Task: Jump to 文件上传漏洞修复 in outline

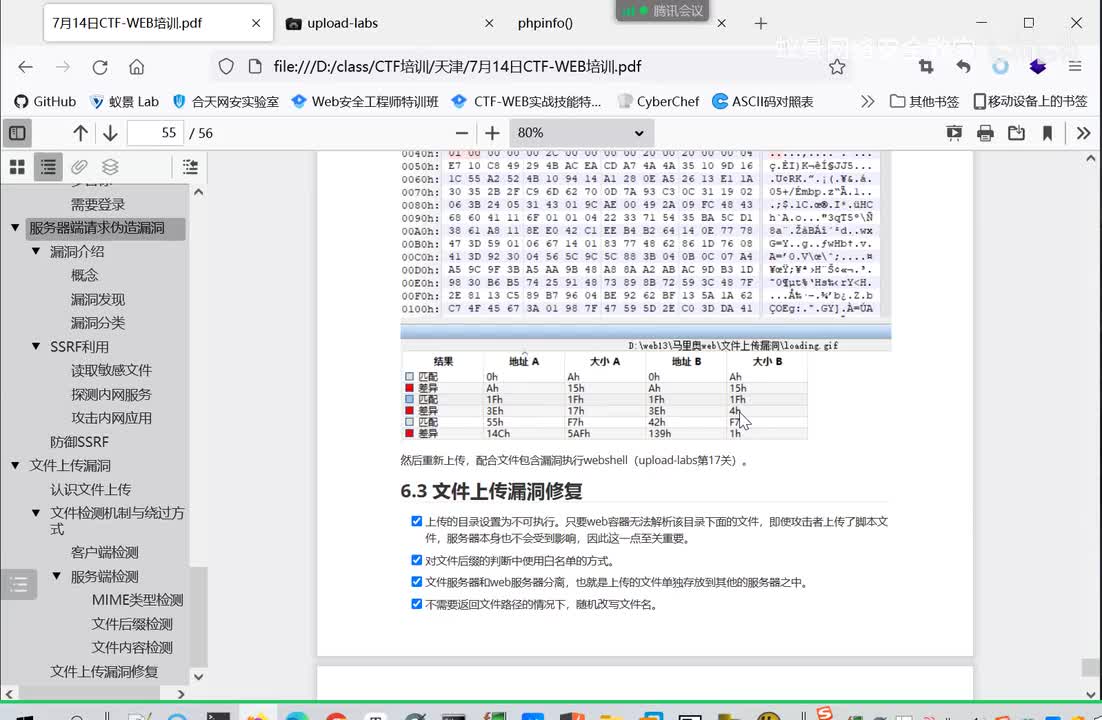Action: point(104,671)
